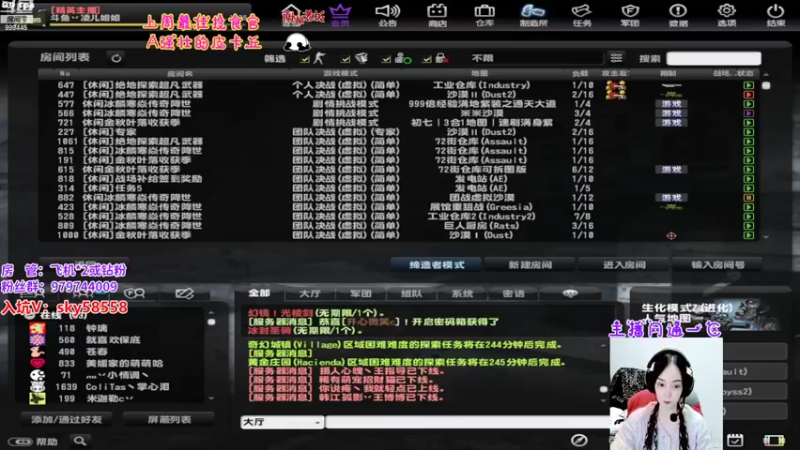
Task: Toggle the locked room filter checkbox
Action: 427,59
